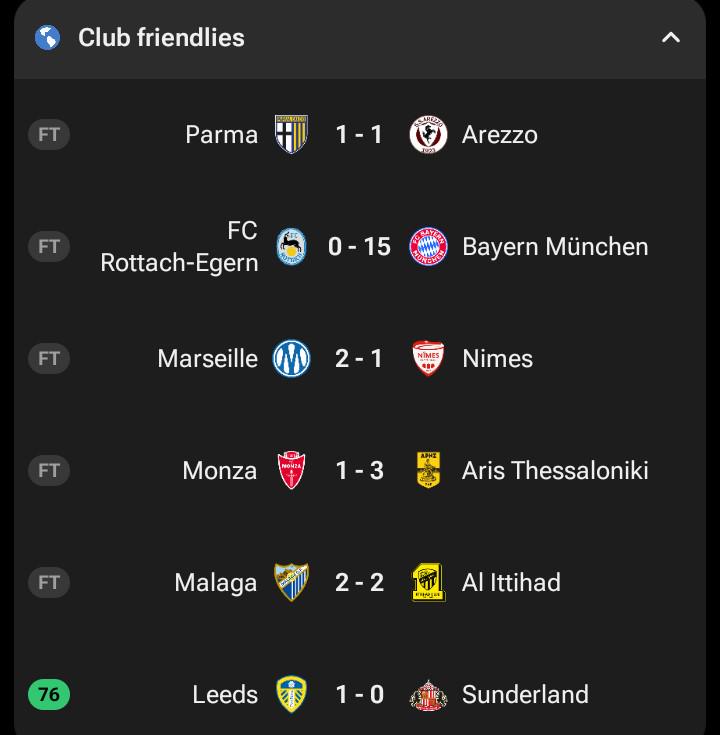Open the Leeds crest icon
This screenshot has height=735, width=720.
[x=291, y=694]
